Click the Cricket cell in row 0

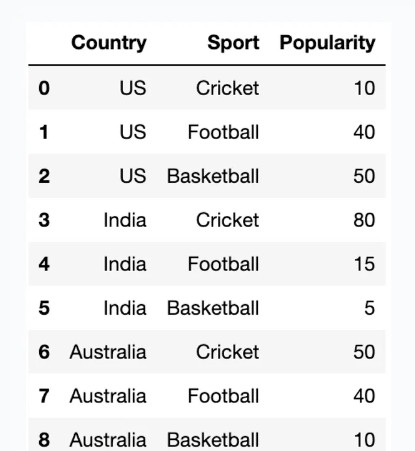[228, 88]
